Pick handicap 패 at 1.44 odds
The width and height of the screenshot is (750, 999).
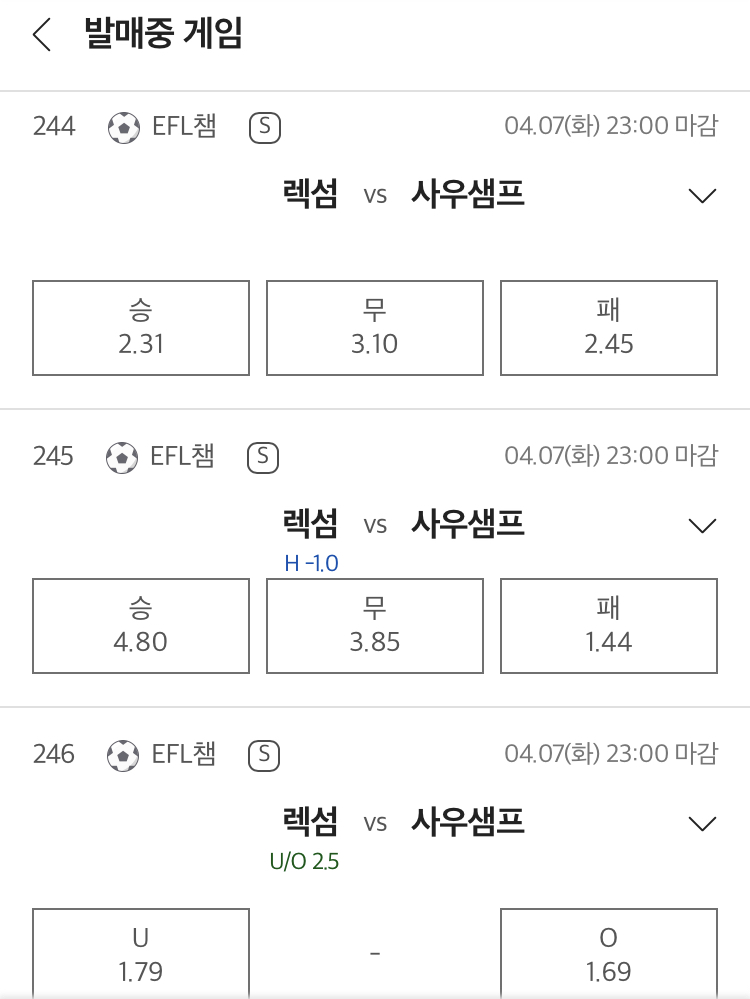(609, 626)
